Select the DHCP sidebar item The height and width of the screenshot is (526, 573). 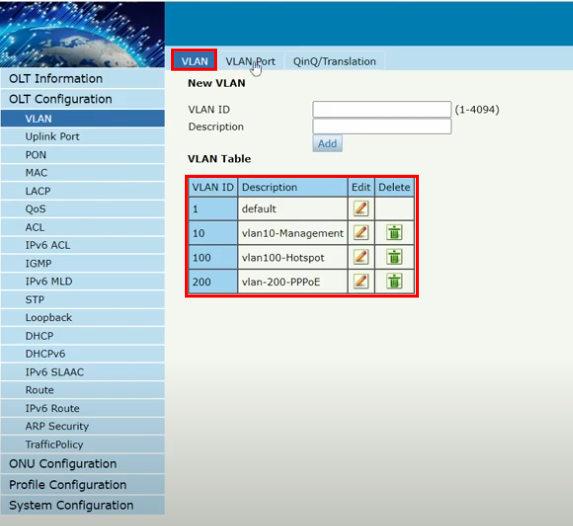83,336
